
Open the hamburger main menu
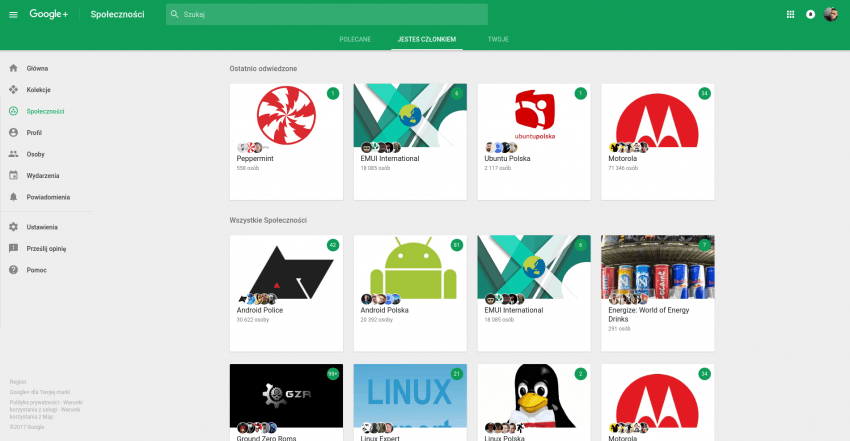pyautogui.click(x=14, y=15)
